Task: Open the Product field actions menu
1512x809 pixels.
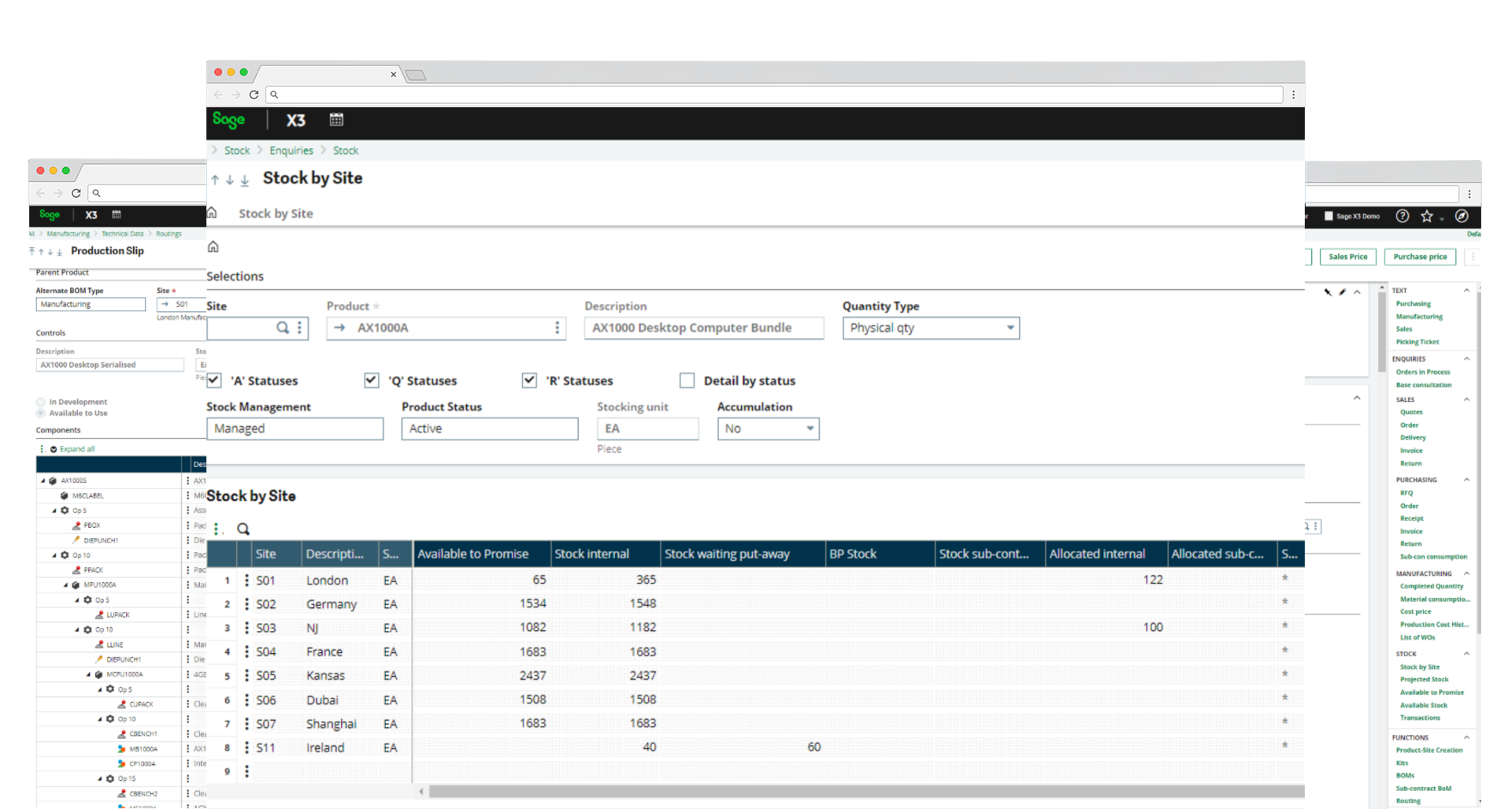Action: click(558, 328)
